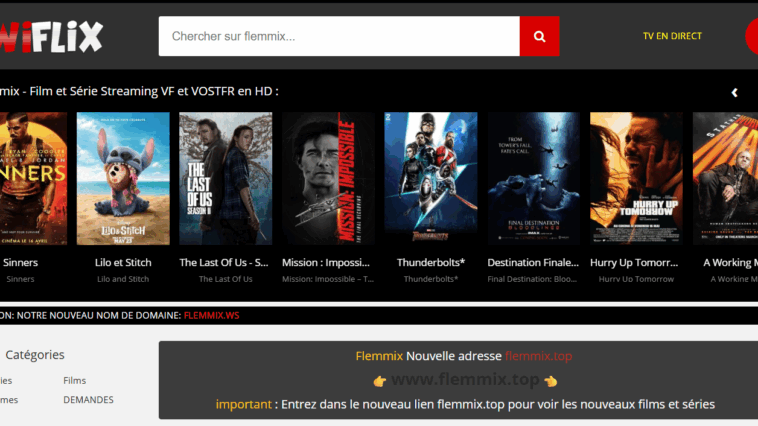Click 'Mission : Impossi...' title link

tap(326, 263)
